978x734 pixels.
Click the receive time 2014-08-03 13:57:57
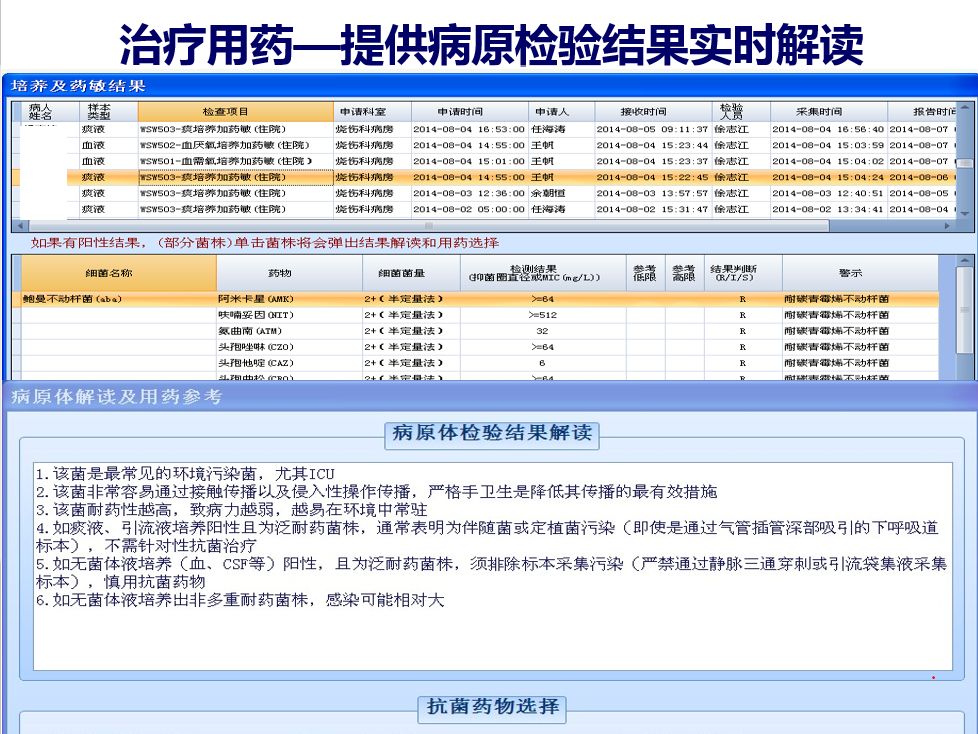pyautogui.click(x=652, y=193)
